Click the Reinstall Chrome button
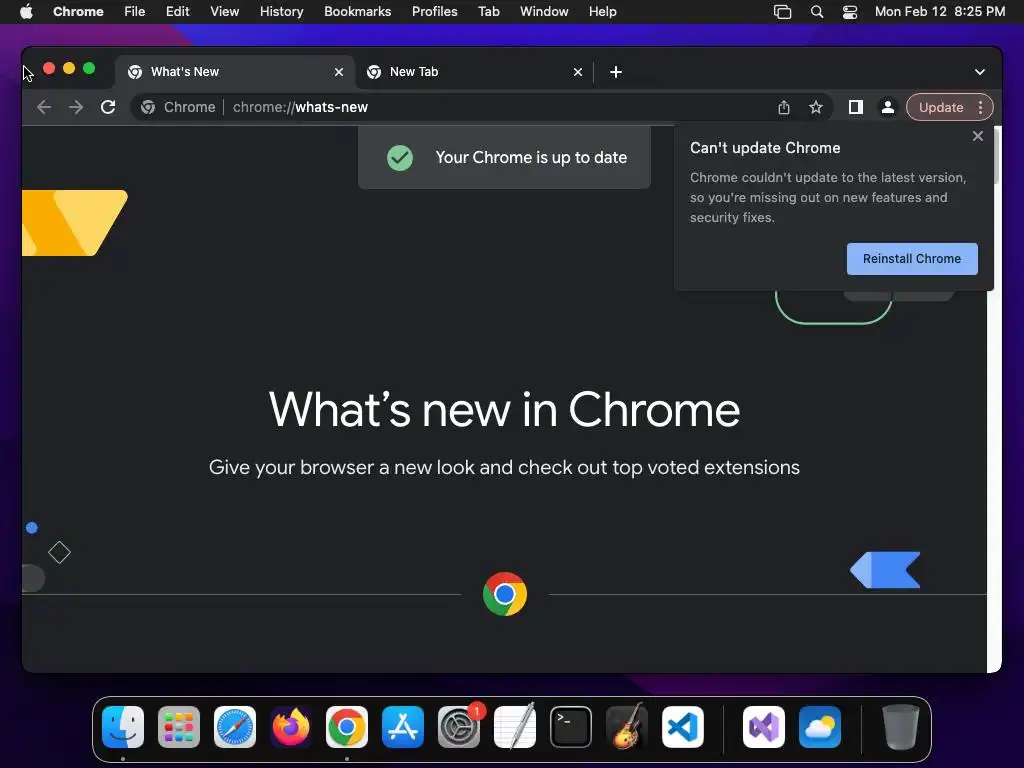This screenshot has width=1024, height=768. coord(912,259)
